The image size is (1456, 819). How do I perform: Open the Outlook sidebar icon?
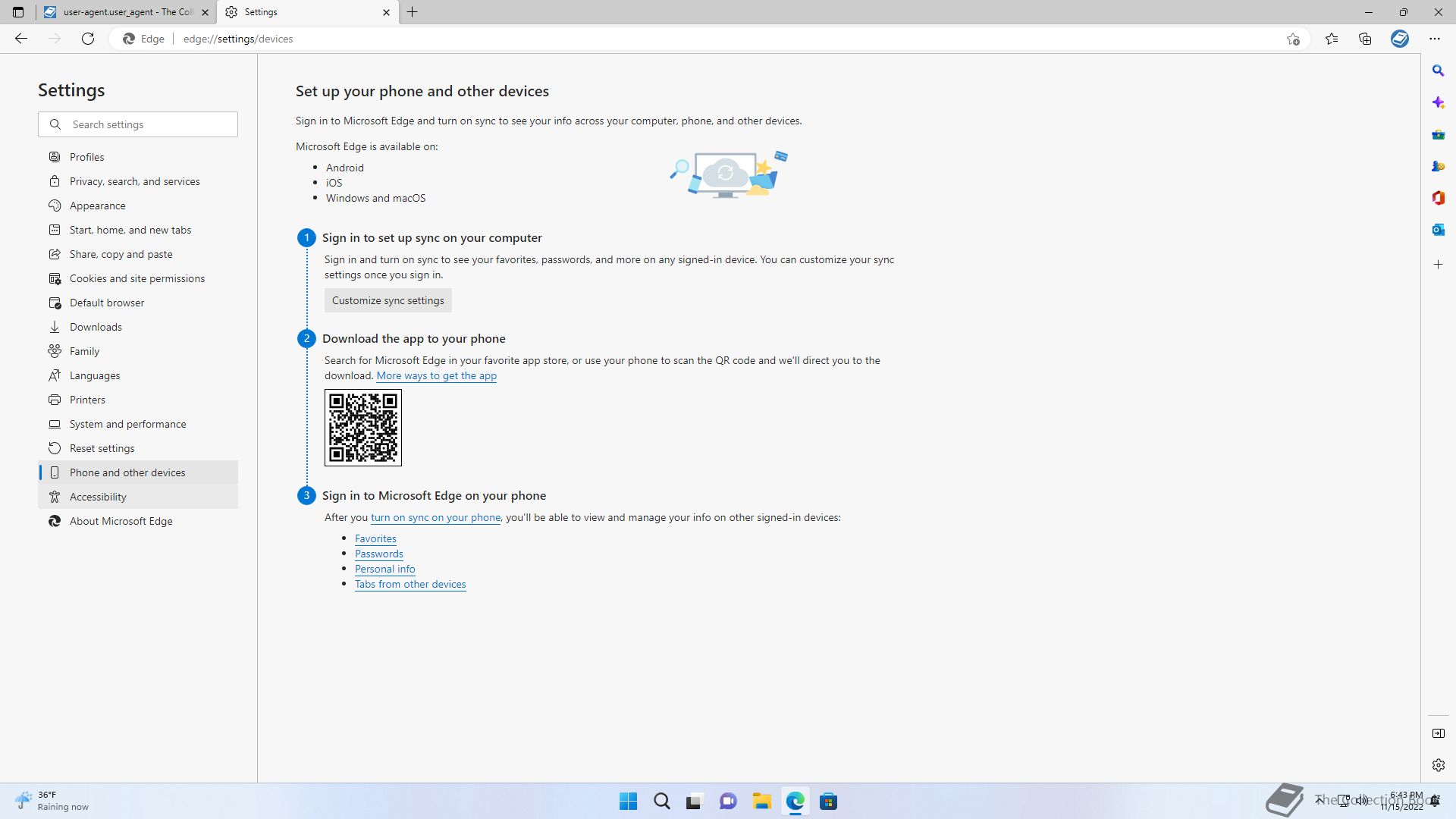[1438, 230]
